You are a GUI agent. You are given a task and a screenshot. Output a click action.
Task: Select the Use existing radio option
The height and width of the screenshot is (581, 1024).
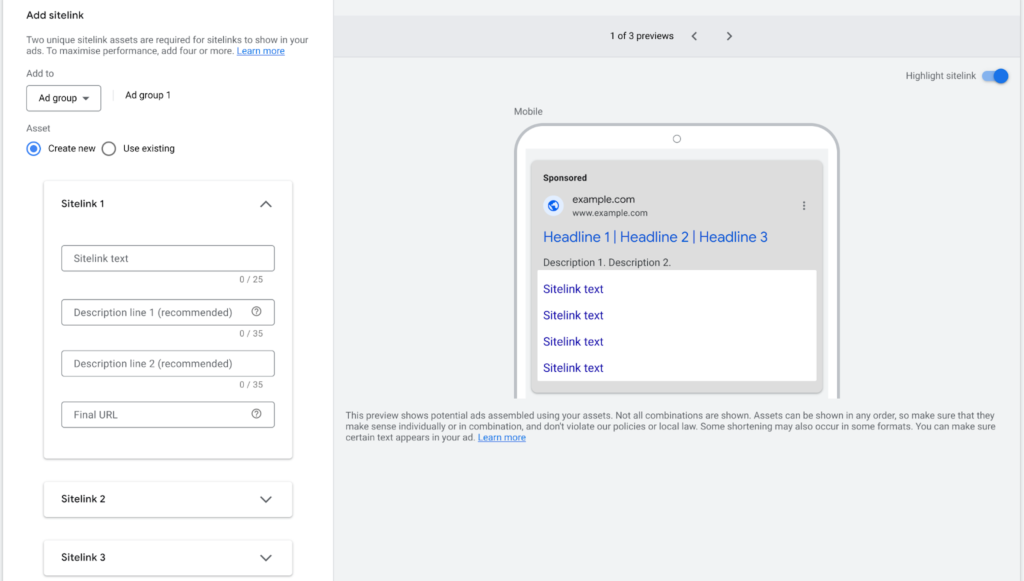pos(109,148)
